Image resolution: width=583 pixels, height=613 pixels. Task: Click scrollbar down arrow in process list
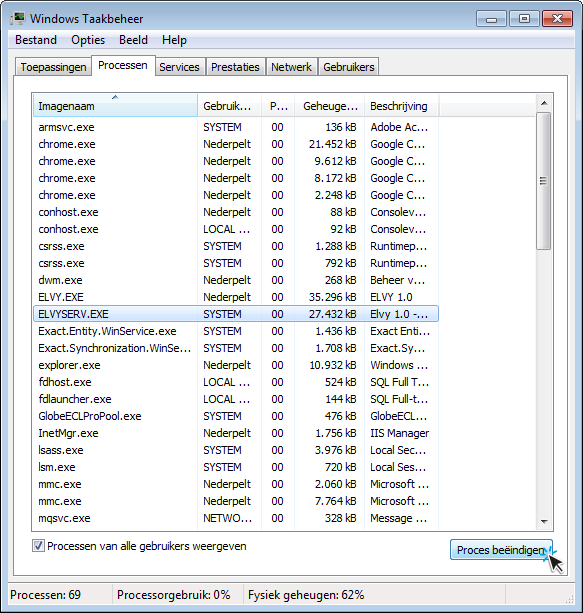544,522
